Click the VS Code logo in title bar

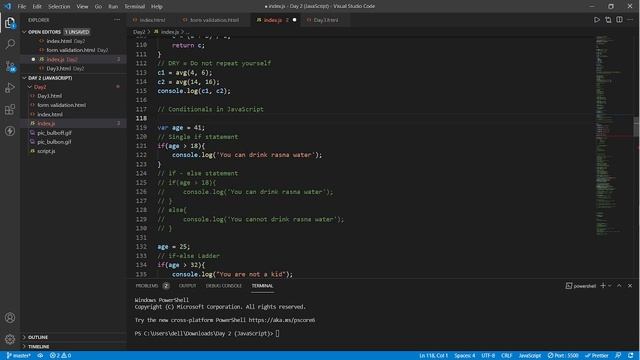pyautogui.click(x=8, y=6)
